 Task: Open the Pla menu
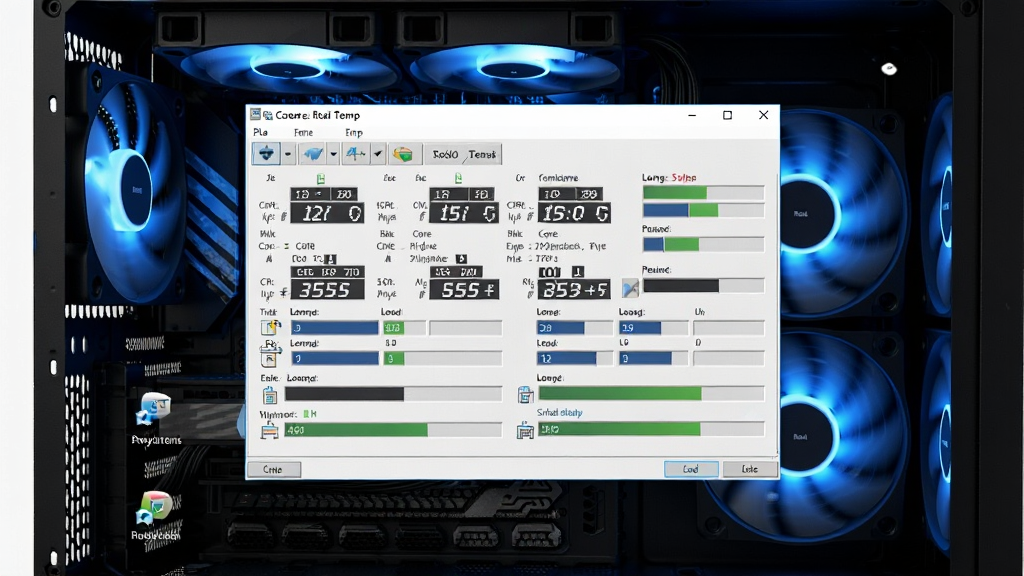click(260, 132)
